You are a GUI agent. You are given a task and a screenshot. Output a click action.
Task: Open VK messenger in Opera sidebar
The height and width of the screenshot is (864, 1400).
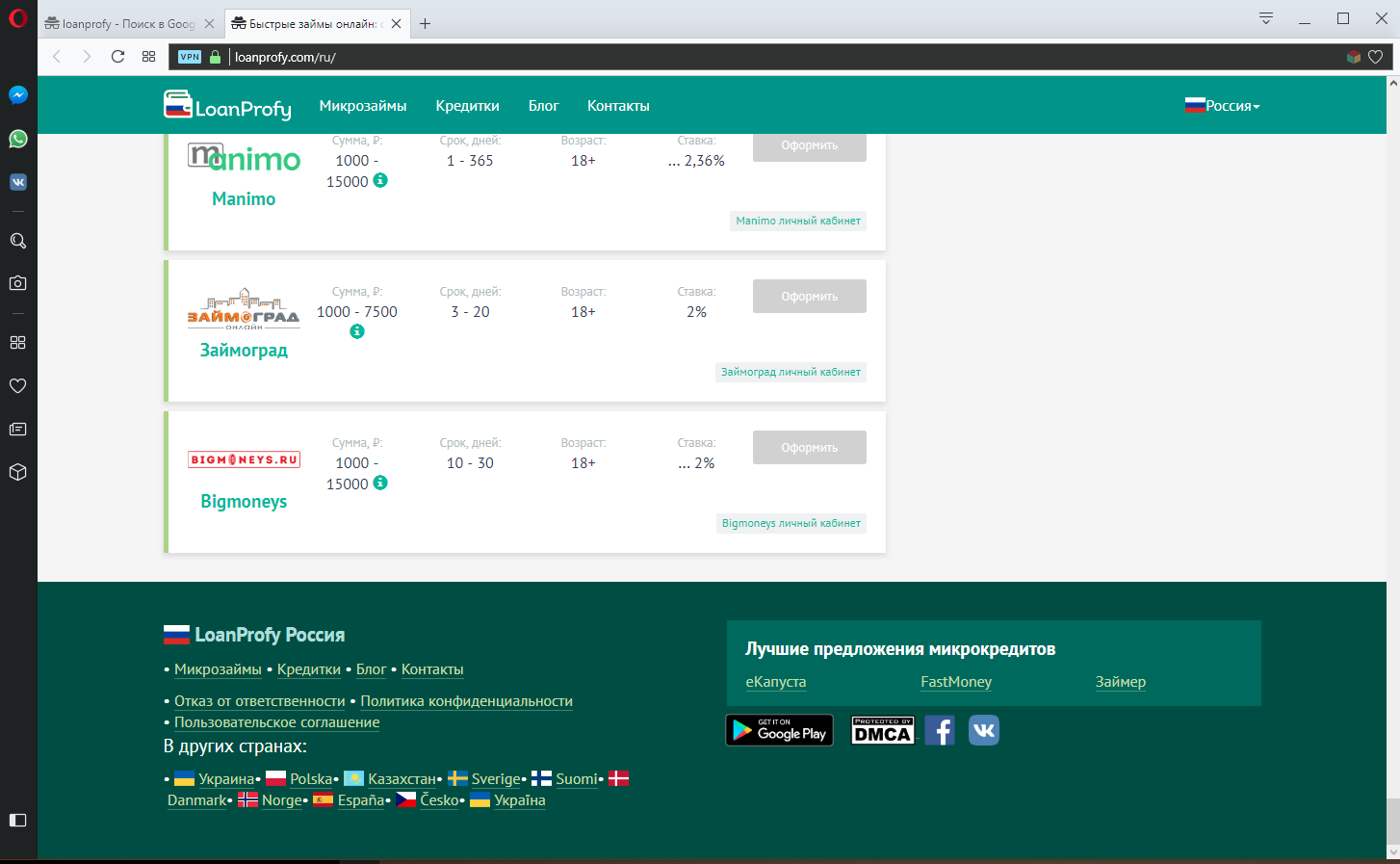pyautogui.click(x=18, y=182)
